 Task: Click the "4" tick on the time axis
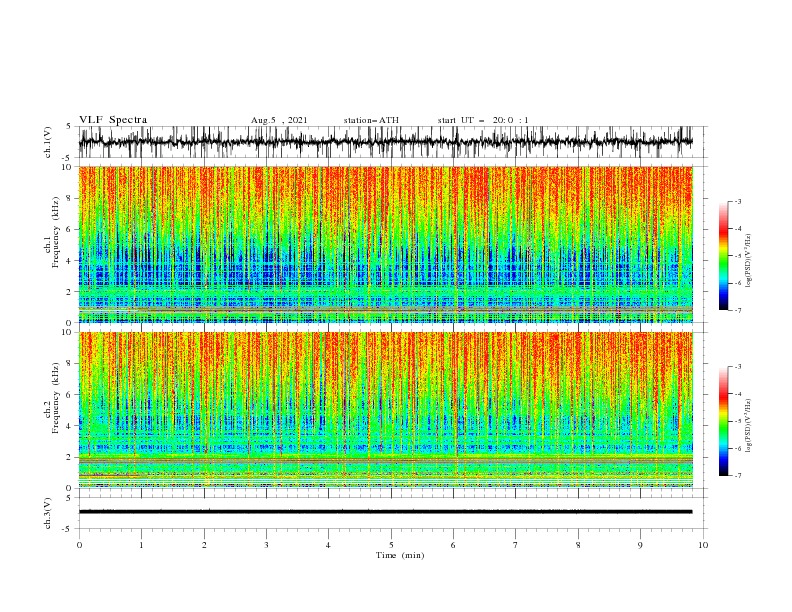click(328, 545)
